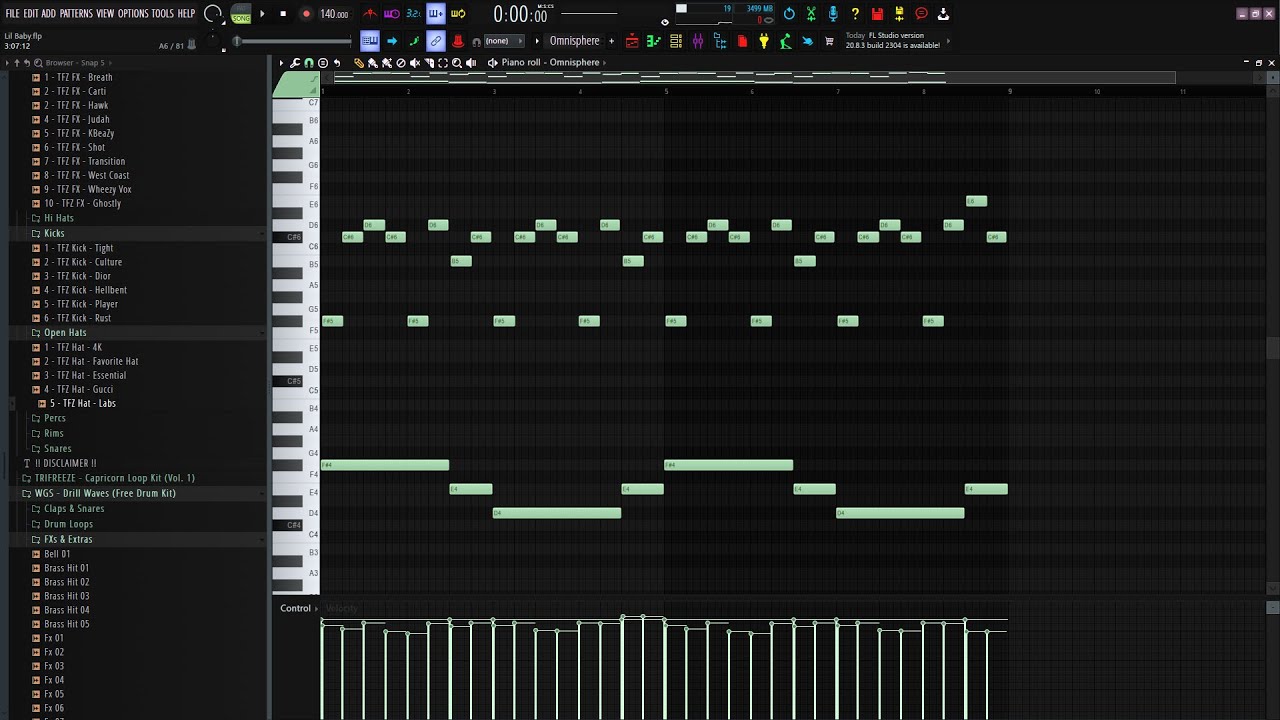The height and width of the screenshot is (720, 1280).
Task: Toggle Pattern/Song mode switch
Action: [241, 14]
